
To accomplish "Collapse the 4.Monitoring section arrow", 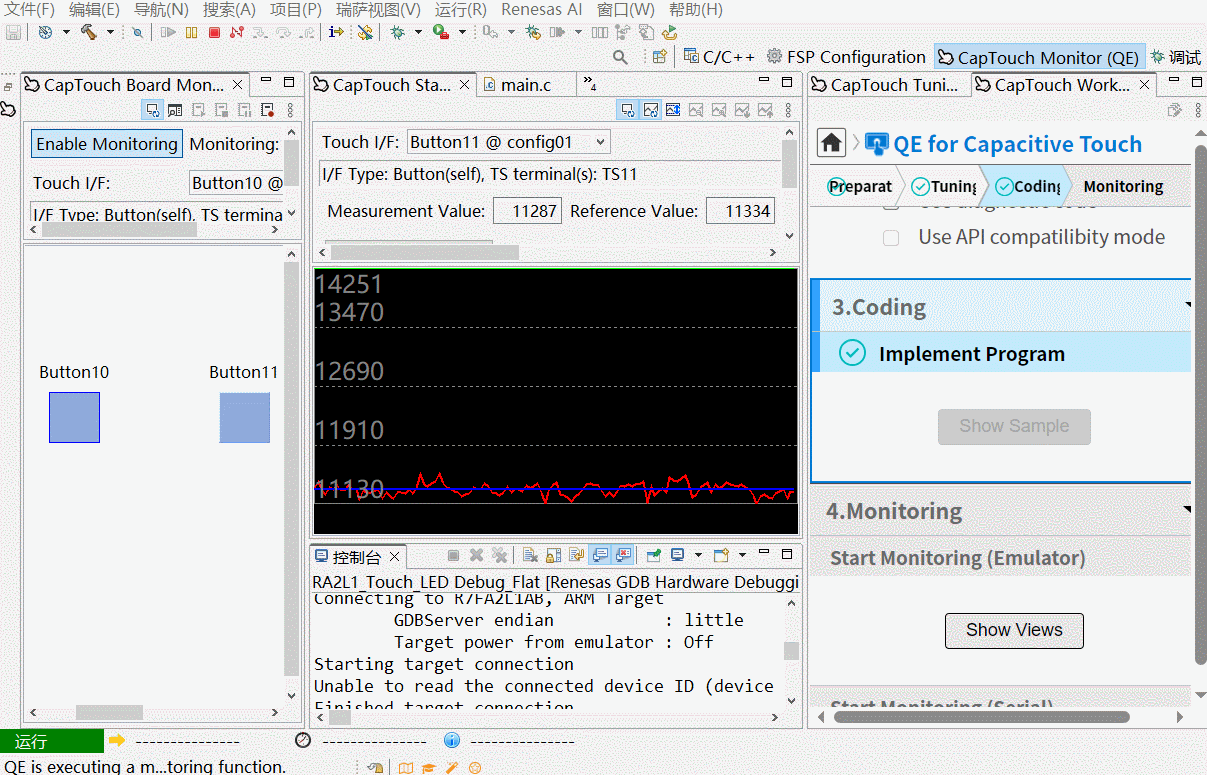I will 1187,509.
